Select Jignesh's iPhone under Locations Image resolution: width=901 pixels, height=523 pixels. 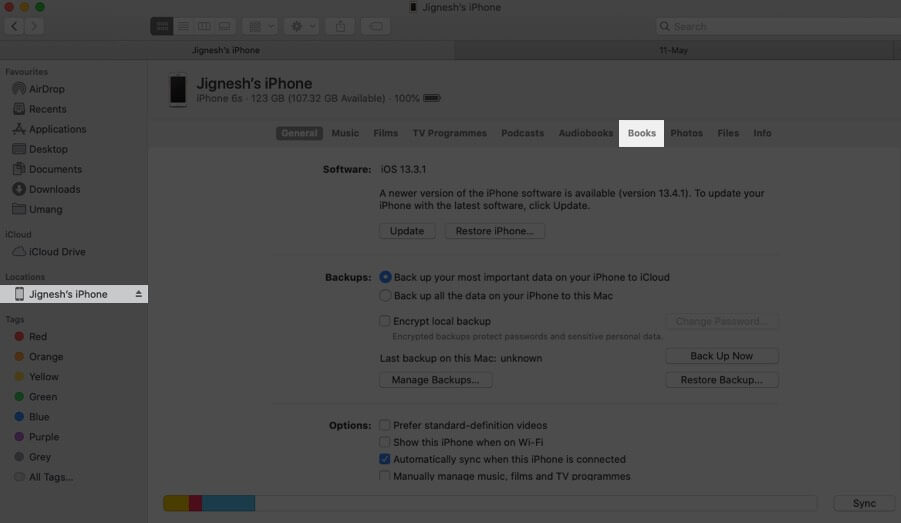74,294
